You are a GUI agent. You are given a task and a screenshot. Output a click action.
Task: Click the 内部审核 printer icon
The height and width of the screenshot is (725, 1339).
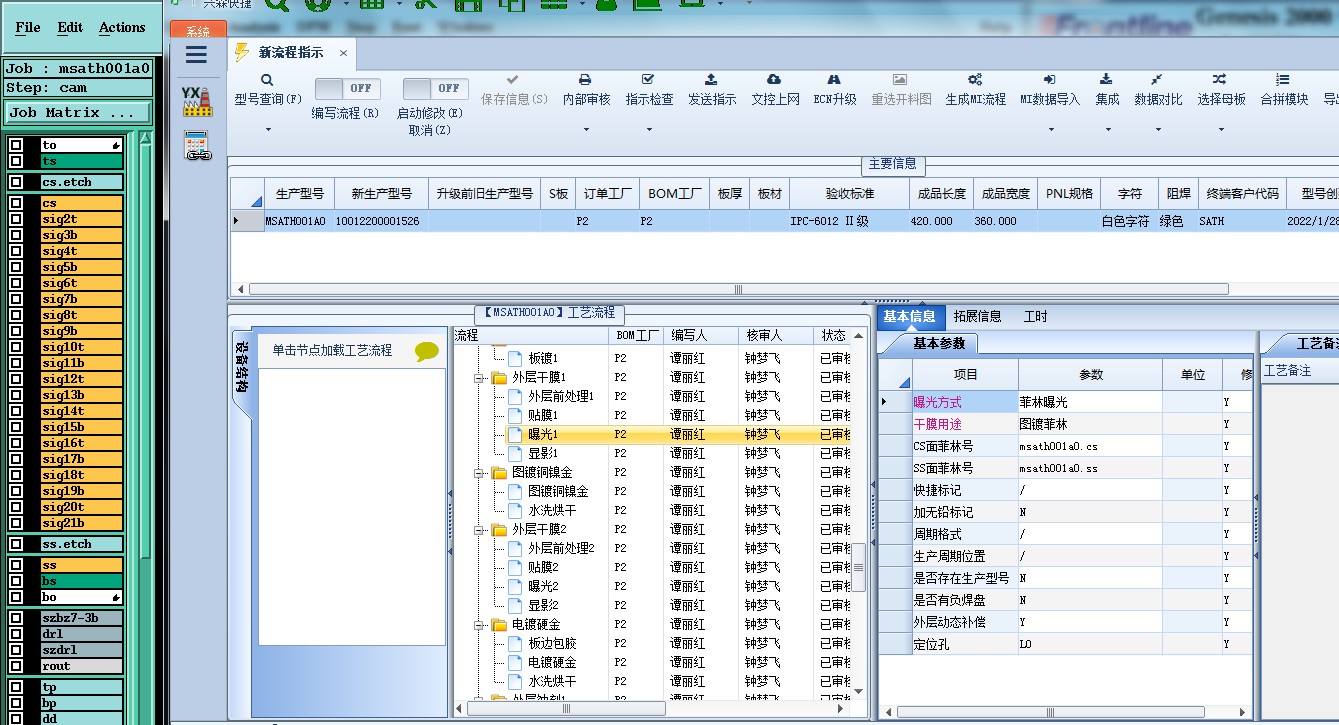586,80
